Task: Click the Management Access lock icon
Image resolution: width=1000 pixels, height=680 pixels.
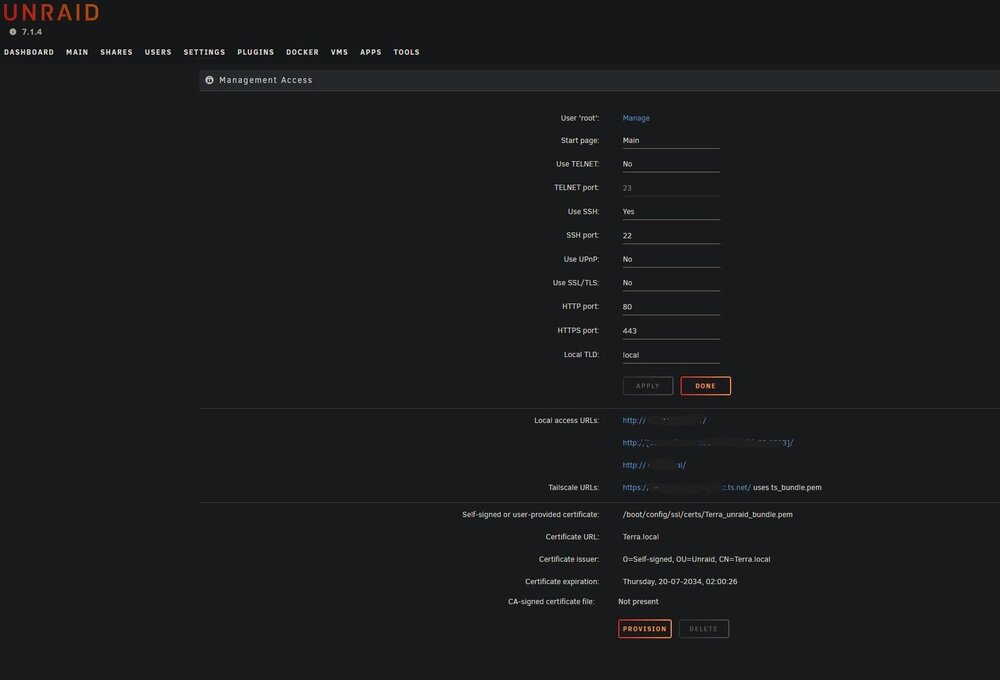Action: [209, 80]
